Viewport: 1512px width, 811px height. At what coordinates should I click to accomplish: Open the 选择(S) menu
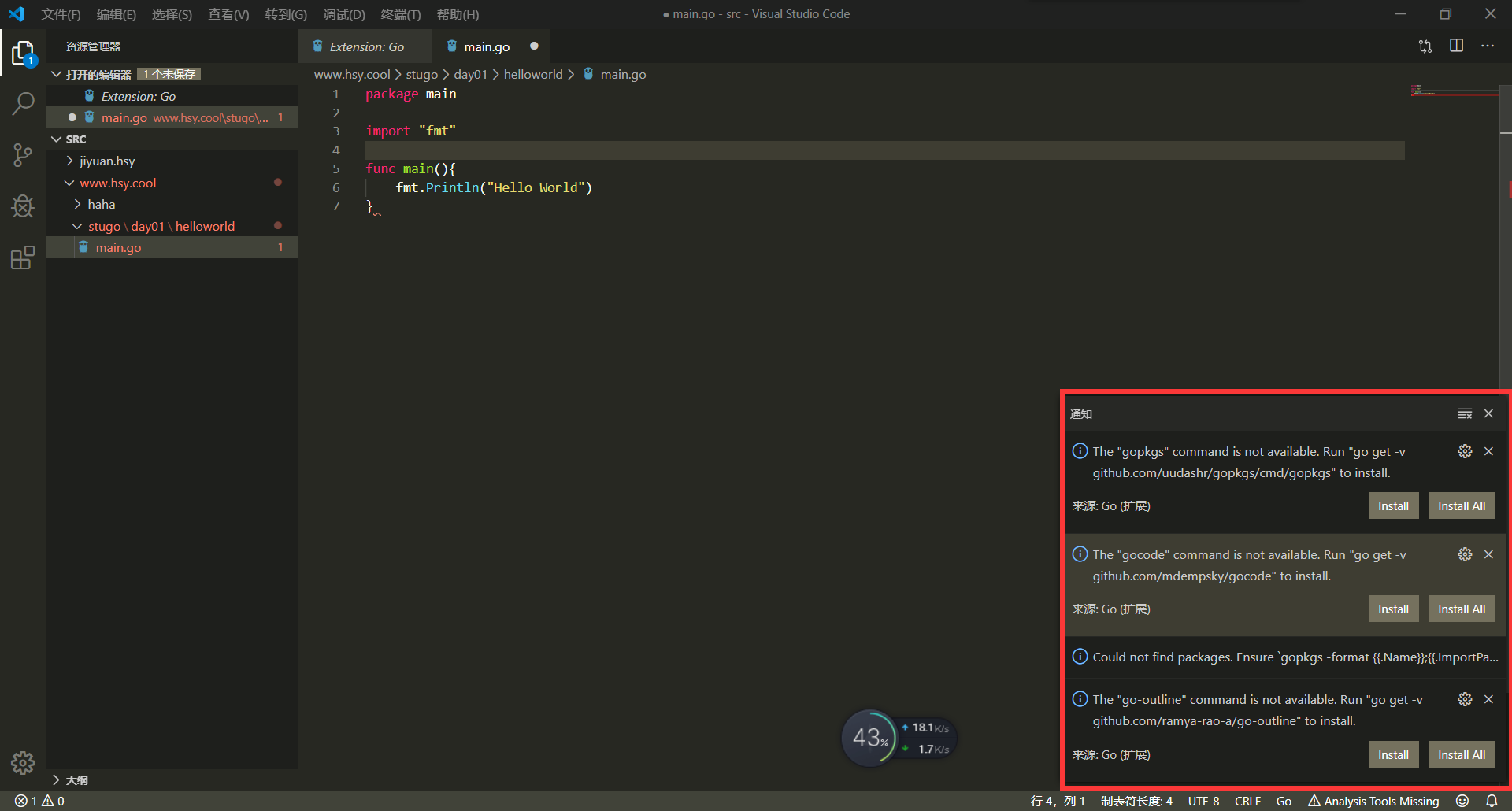(172, 14)
